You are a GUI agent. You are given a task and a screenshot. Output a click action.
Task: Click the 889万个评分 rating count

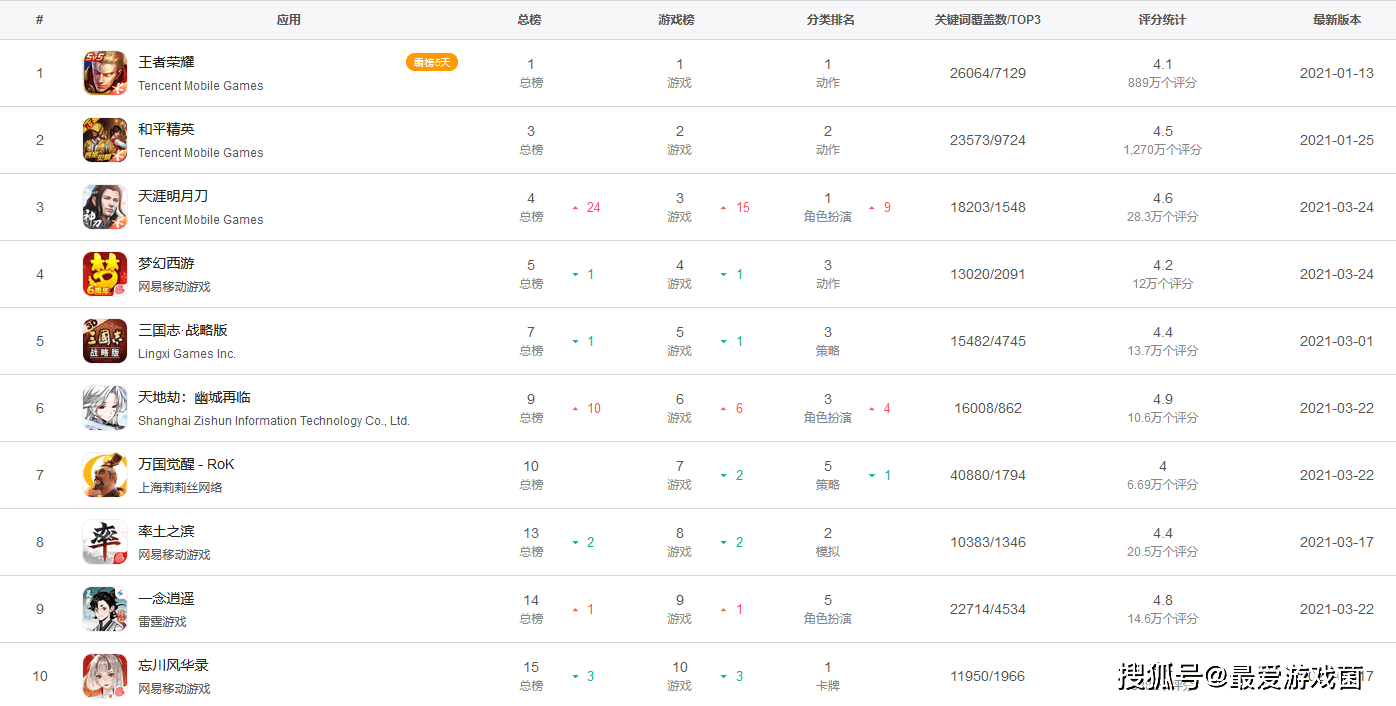(x=1162, y=83)
